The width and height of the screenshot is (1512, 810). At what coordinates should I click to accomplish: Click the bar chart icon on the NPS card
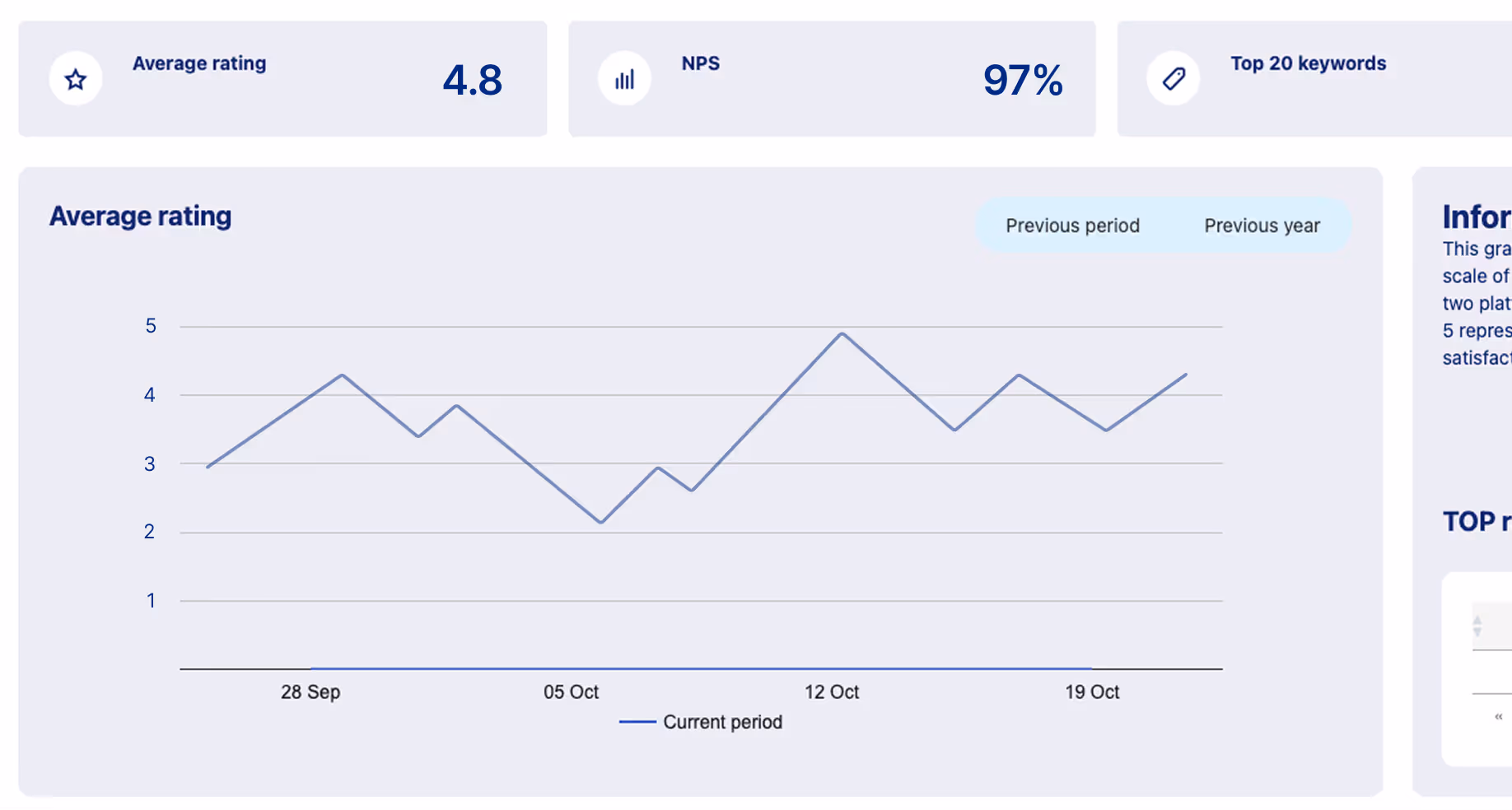tap(624, 78)
